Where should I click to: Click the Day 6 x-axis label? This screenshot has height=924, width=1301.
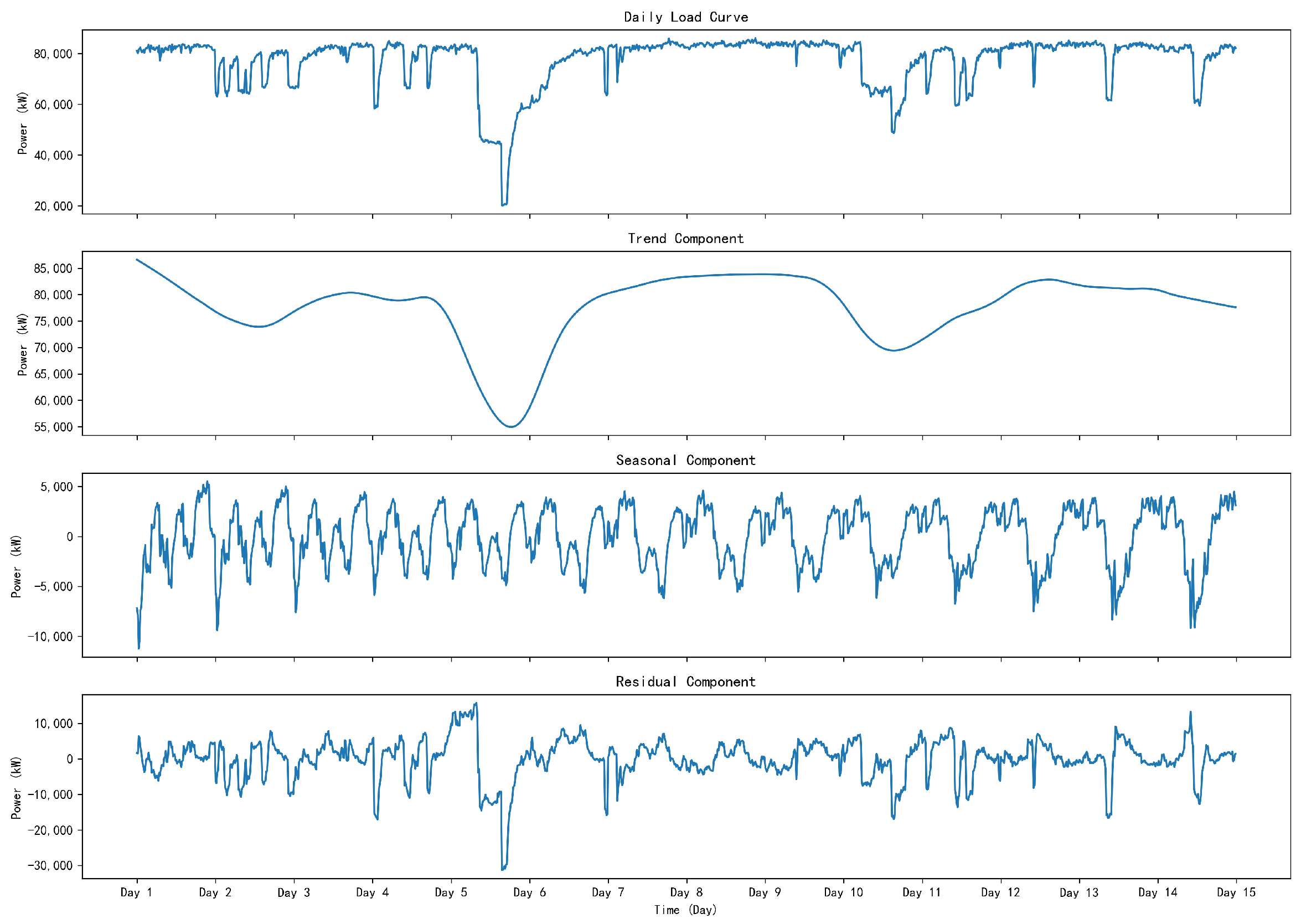point(529,892)
